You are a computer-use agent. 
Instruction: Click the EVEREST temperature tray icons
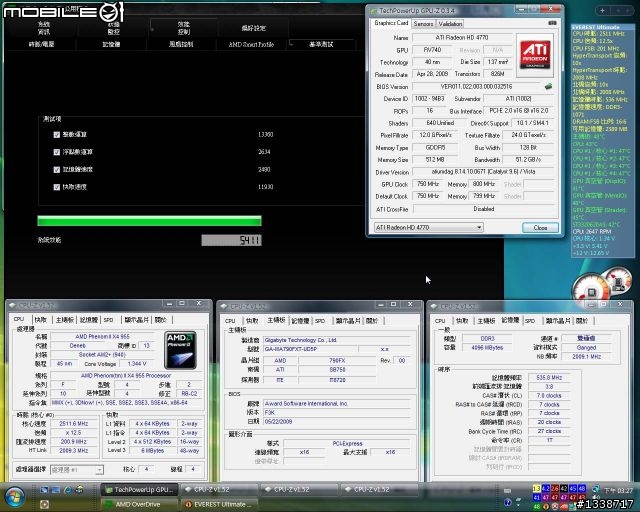coord(559,497)
